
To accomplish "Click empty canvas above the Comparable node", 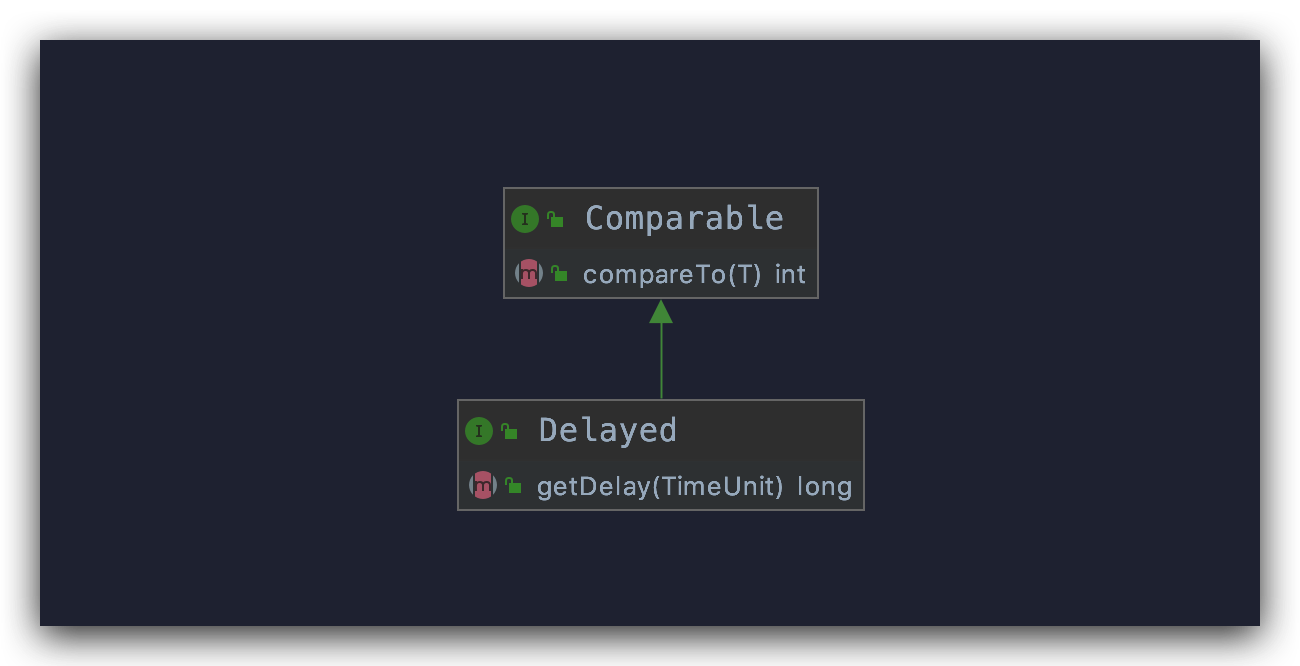I will click(660, 110).
